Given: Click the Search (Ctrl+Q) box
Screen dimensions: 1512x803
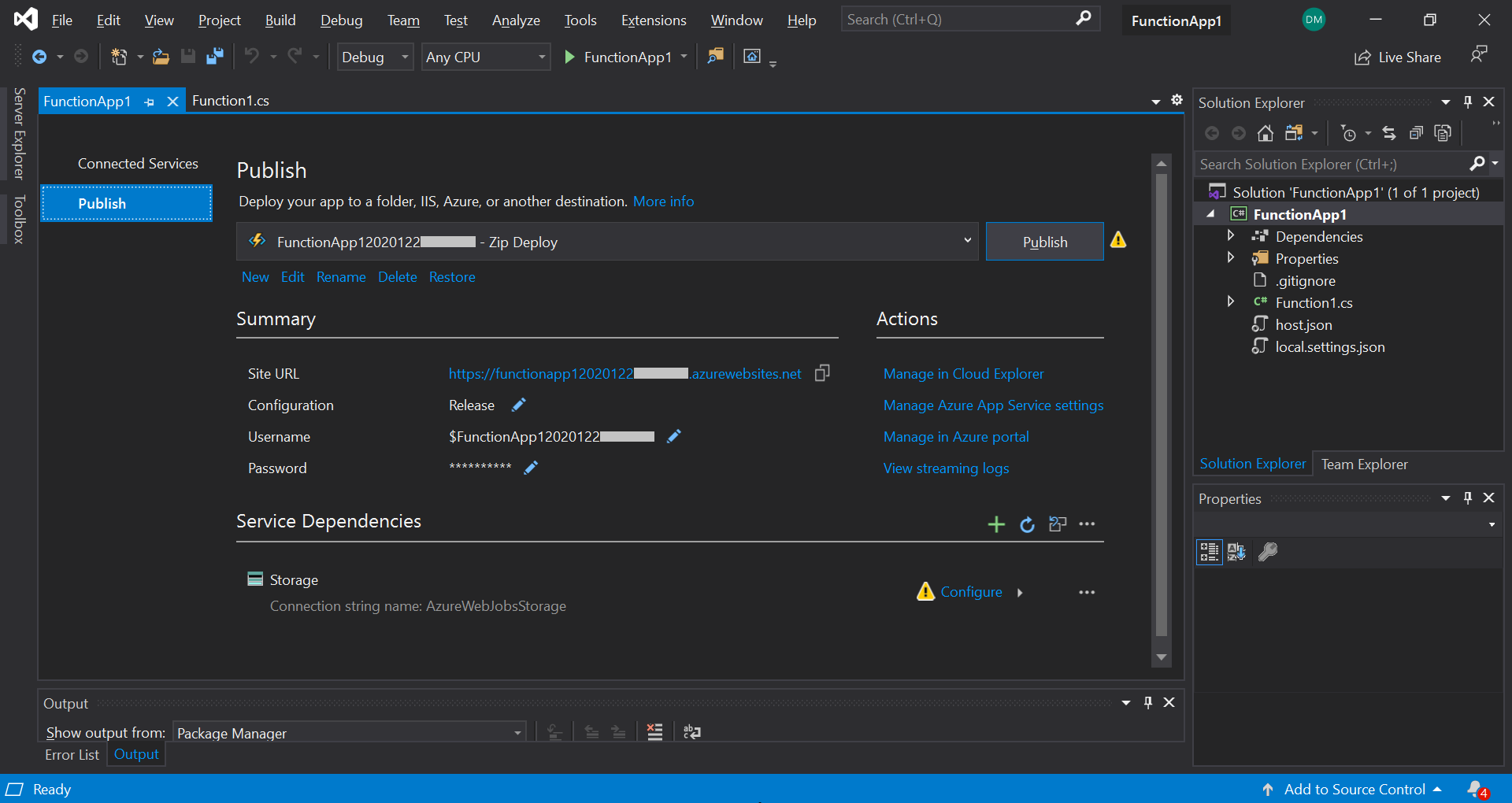Looking at the screenshot, I should pyautogui.click(x=971, y=20).
